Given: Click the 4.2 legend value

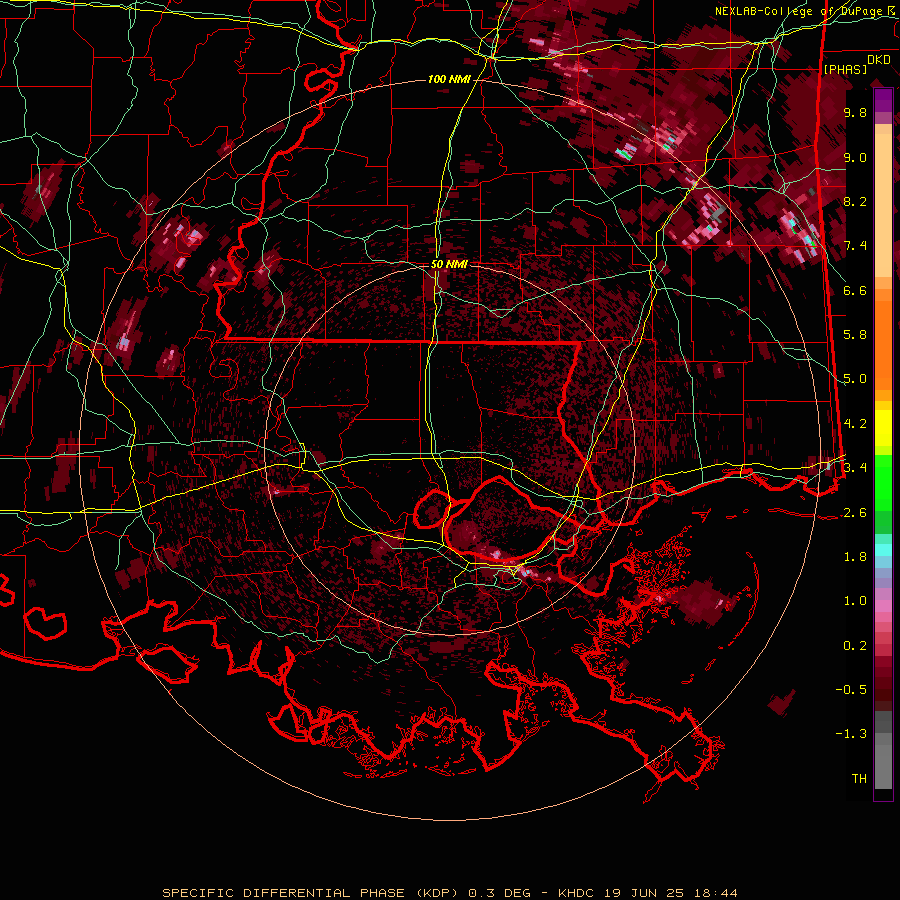Looking at the screenshot, I should (x=855, y=424).
